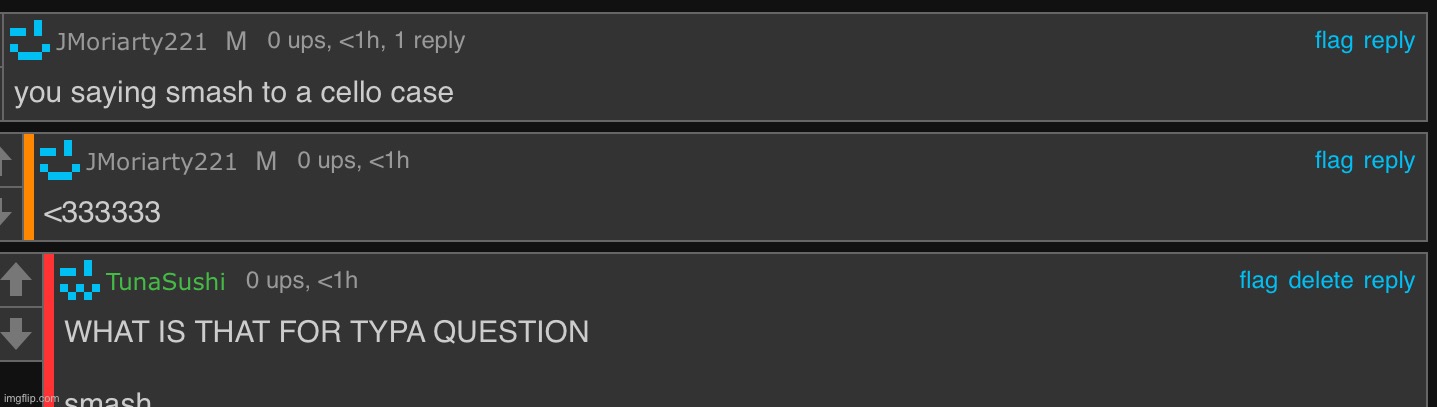Flag the "<333333" comment
This screenshot has width=1437, height=407.
[x=1334, y=161]
